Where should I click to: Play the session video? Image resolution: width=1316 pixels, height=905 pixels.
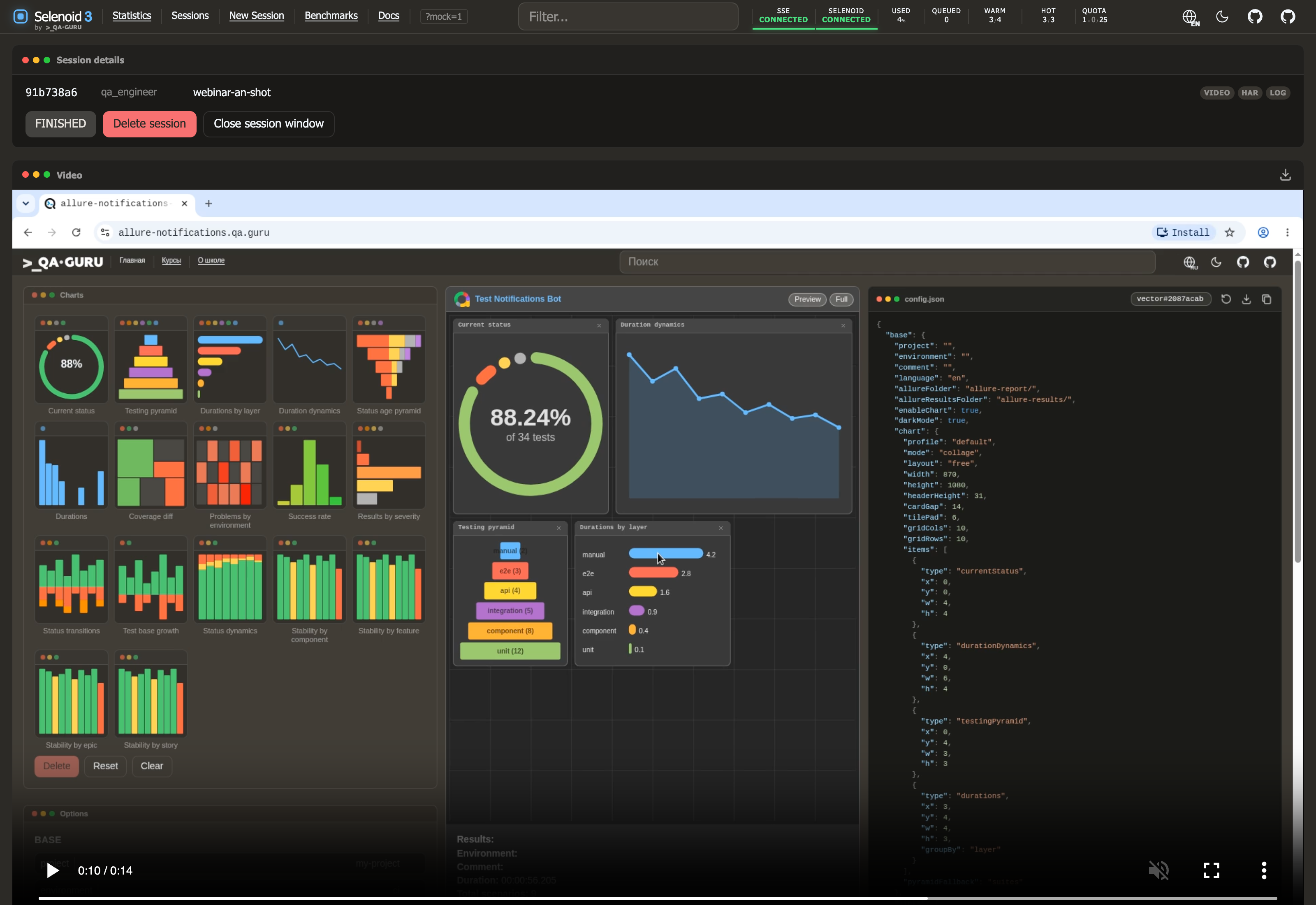[x=53, y=870]
